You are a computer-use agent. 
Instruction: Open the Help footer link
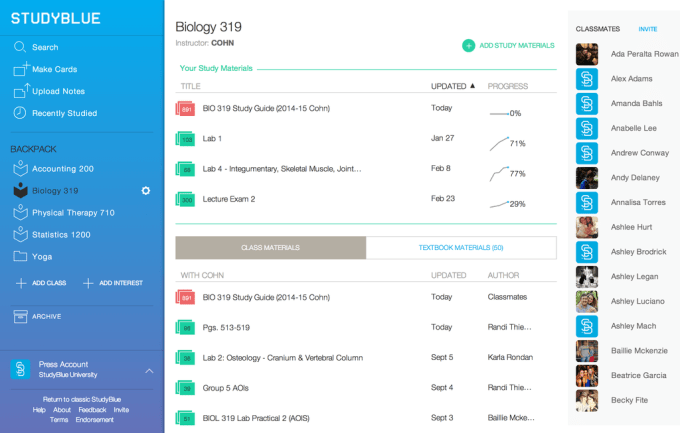click(39, 410)
